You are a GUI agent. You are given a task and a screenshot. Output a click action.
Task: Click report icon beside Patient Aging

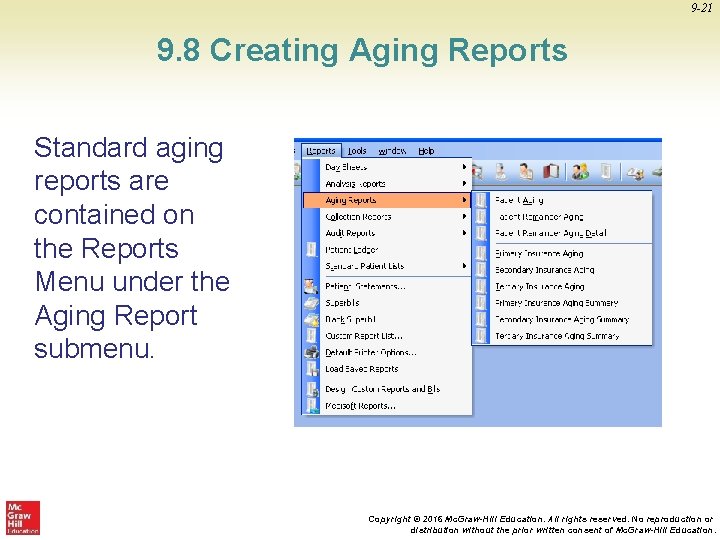click(x=481, y=200)
